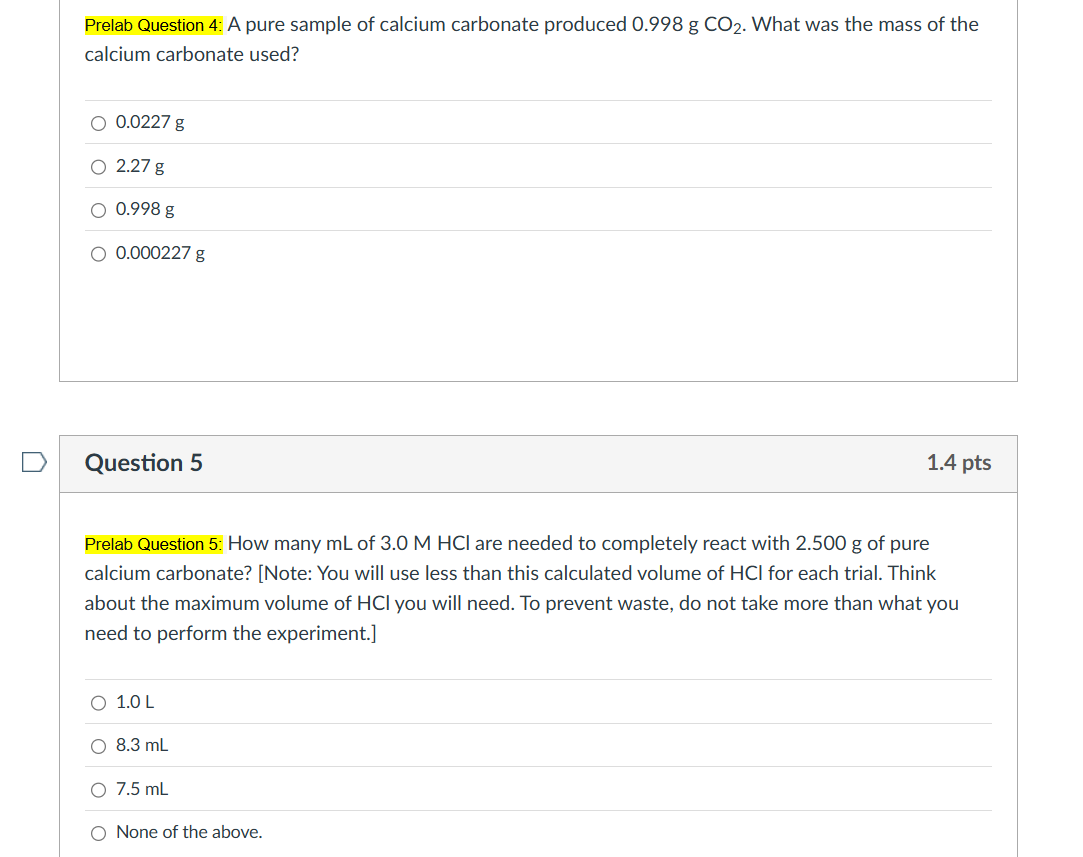Select the 0.000227 g answer option
The height and width of the screenshot is (857, 1083).
click(98, 253)
